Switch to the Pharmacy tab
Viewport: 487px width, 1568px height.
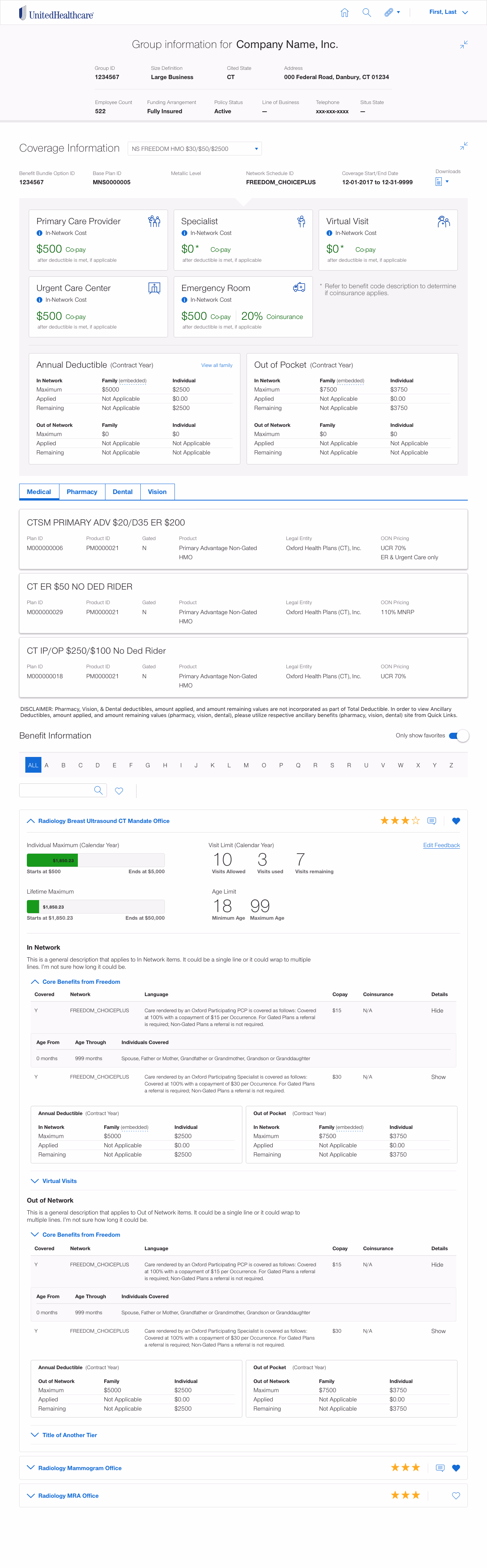point(82,492)
